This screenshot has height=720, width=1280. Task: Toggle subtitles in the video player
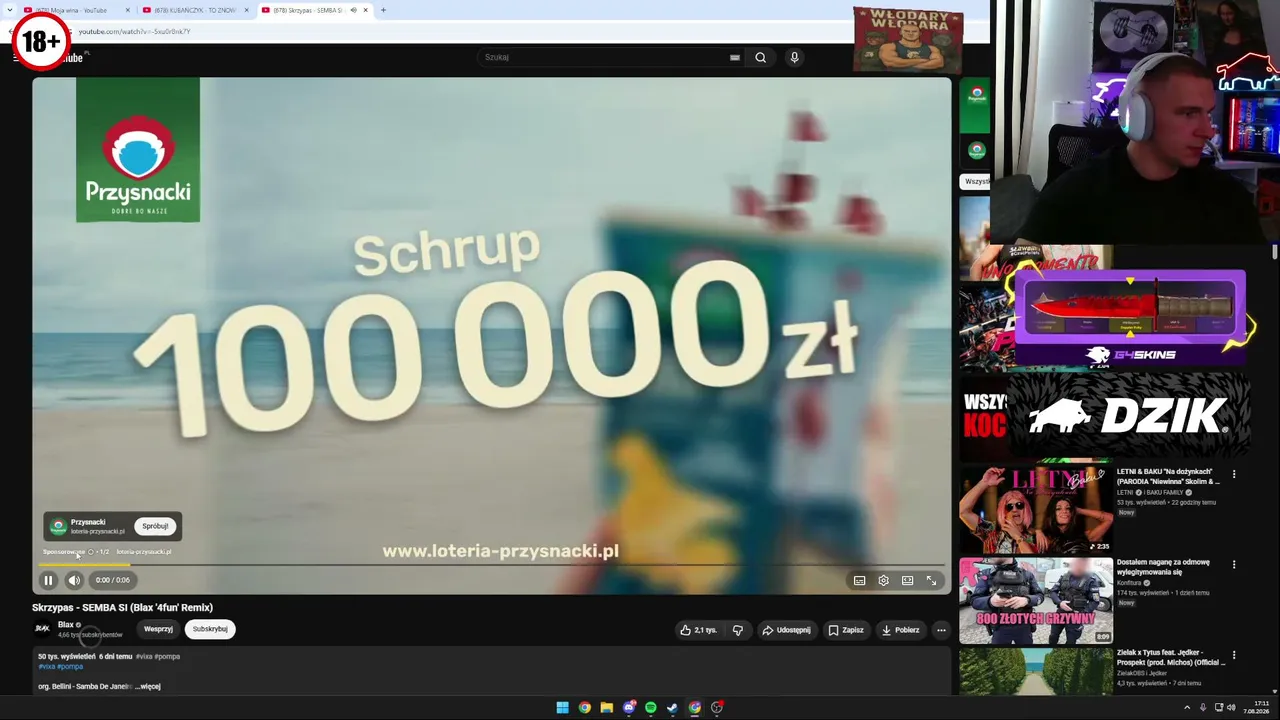pos(859,580)
